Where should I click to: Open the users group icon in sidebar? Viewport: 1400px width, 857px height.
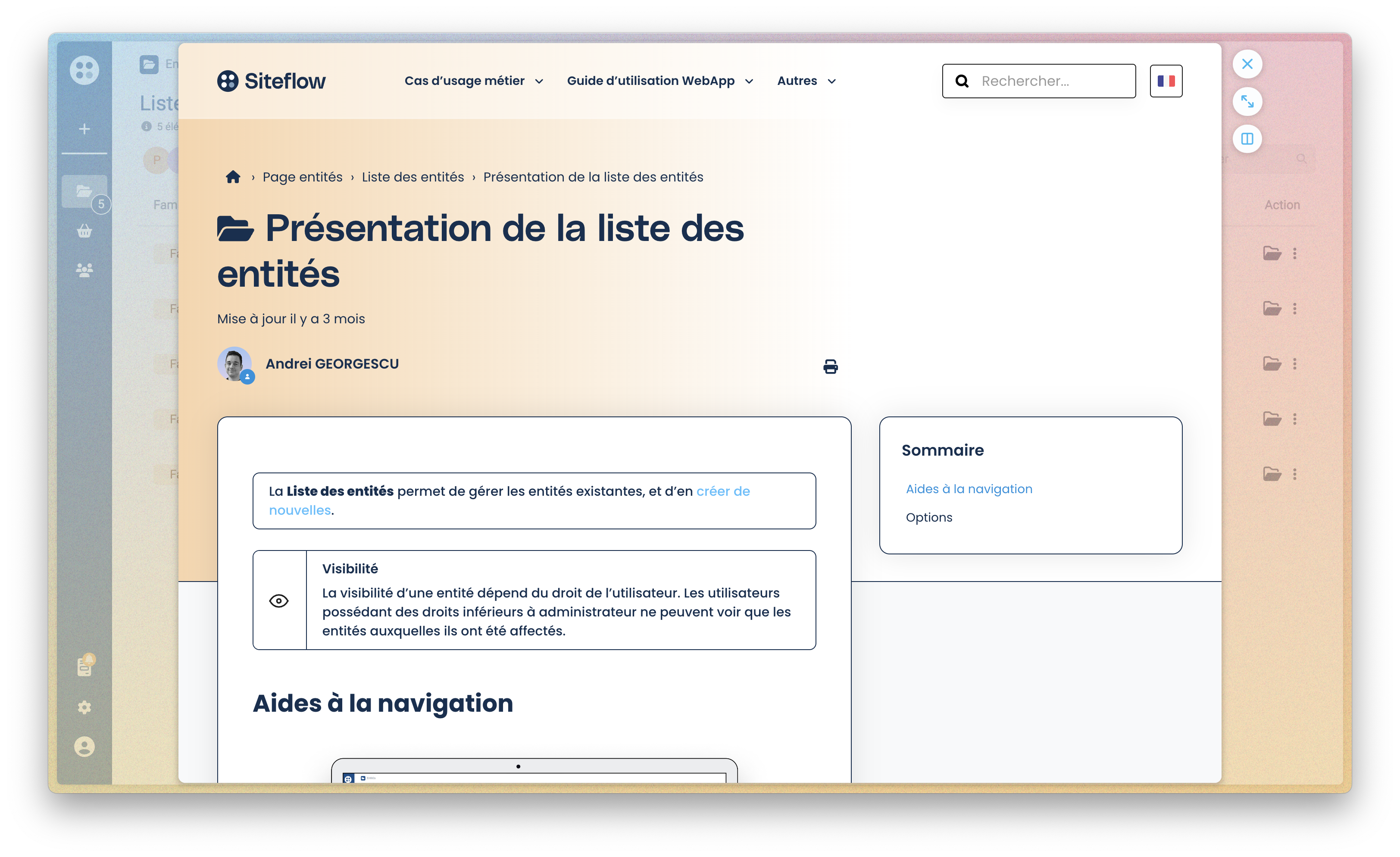point(84,270)
